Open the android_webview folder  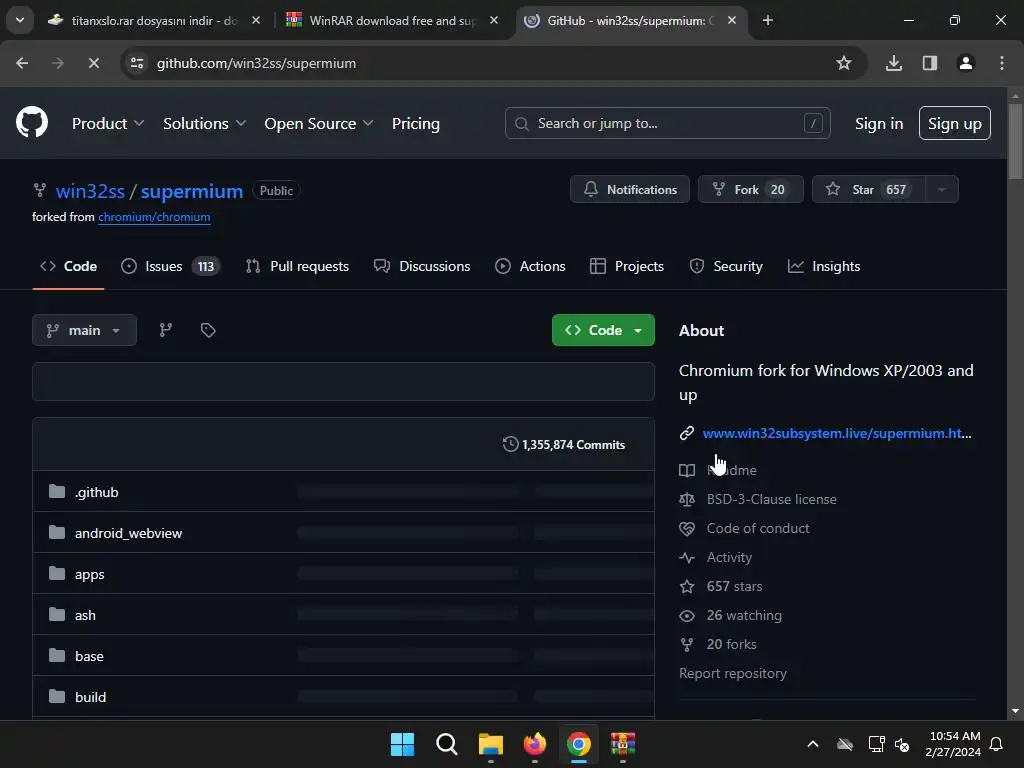pos(128,534)
